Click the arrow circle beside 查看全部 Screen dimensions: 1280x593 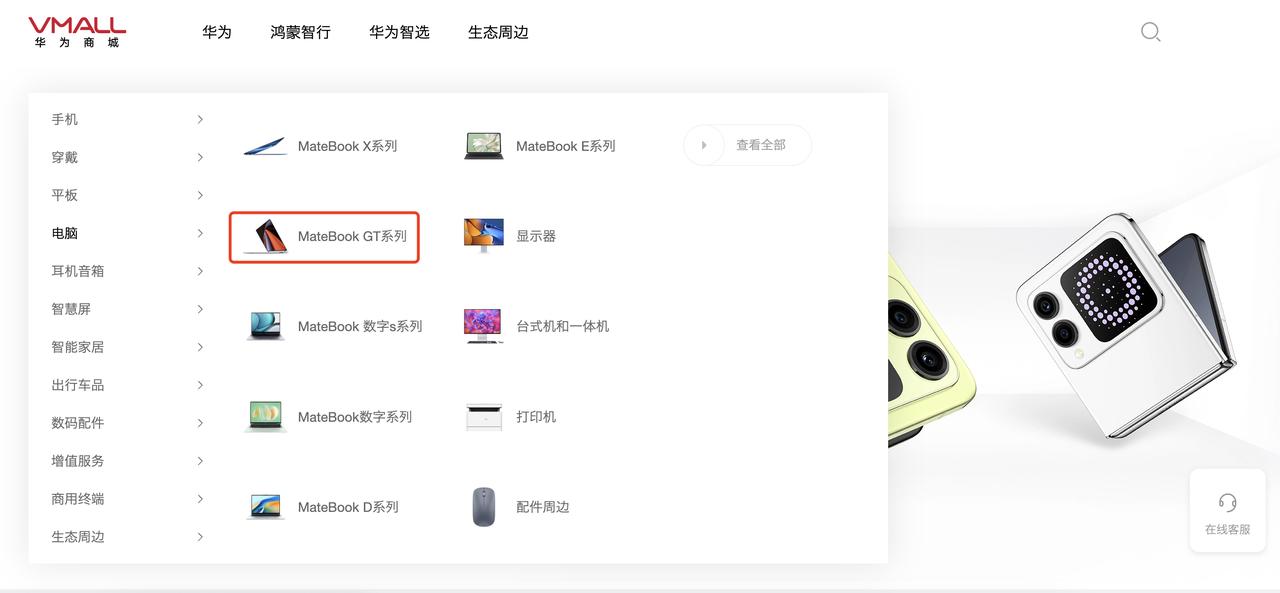coord(704,145)
